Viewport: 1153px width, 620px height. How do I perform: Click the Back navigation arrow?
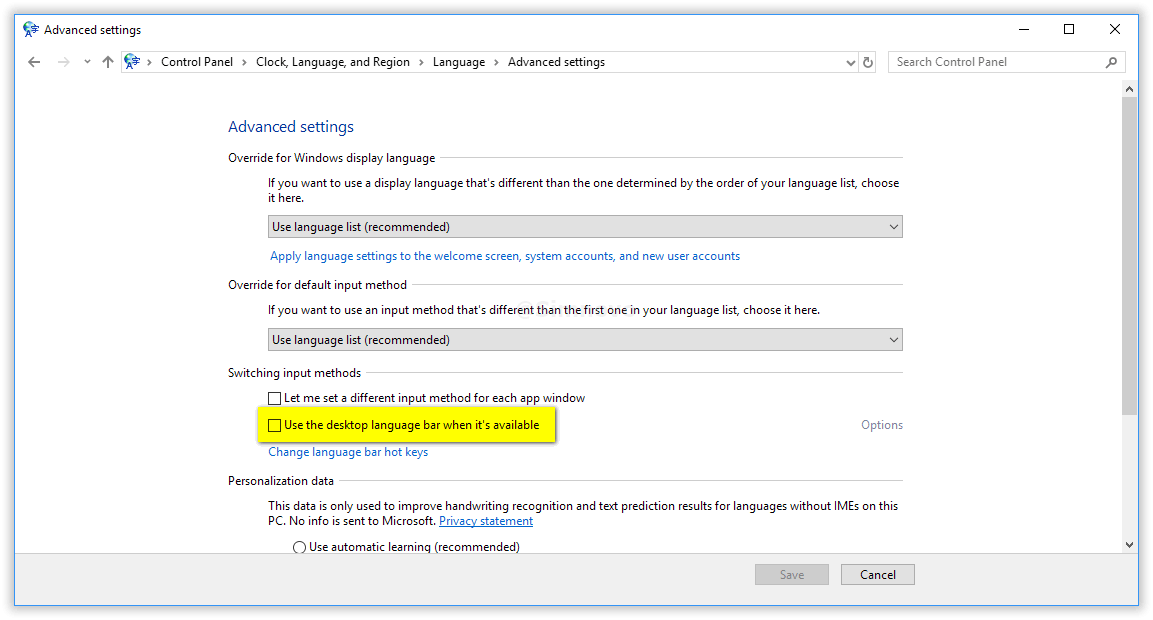pos(34,62)
